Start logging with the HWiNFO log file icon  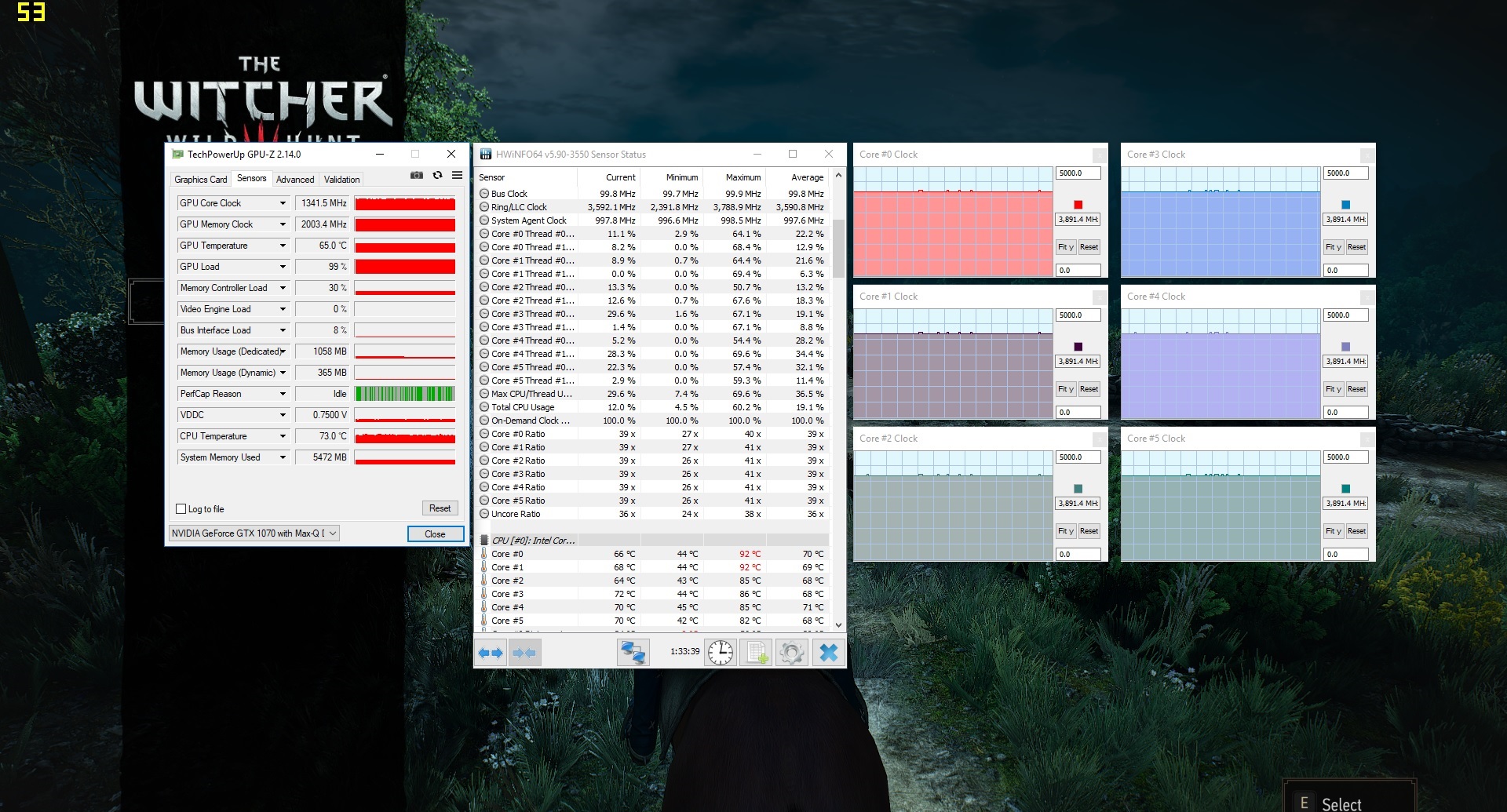pos(757,652)
